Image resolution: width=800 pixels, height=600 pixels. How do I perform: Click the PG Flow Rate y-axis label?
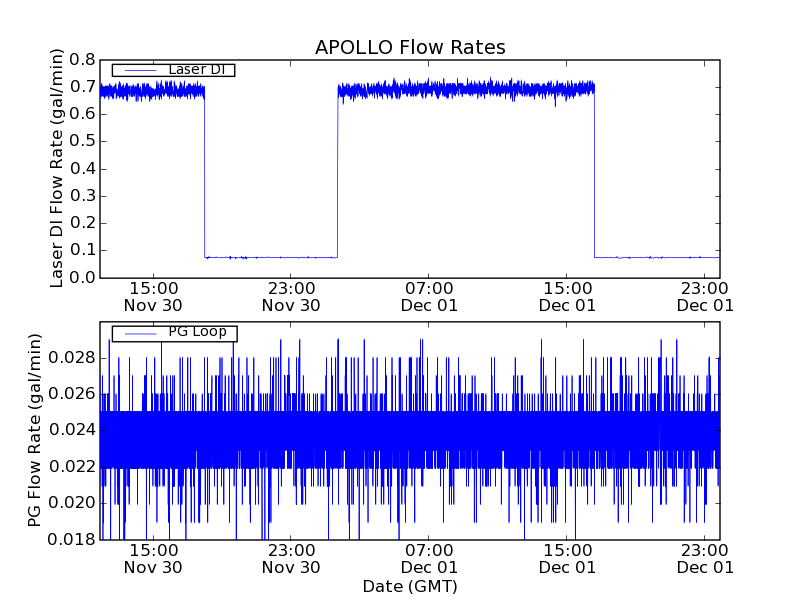(35, 431)
